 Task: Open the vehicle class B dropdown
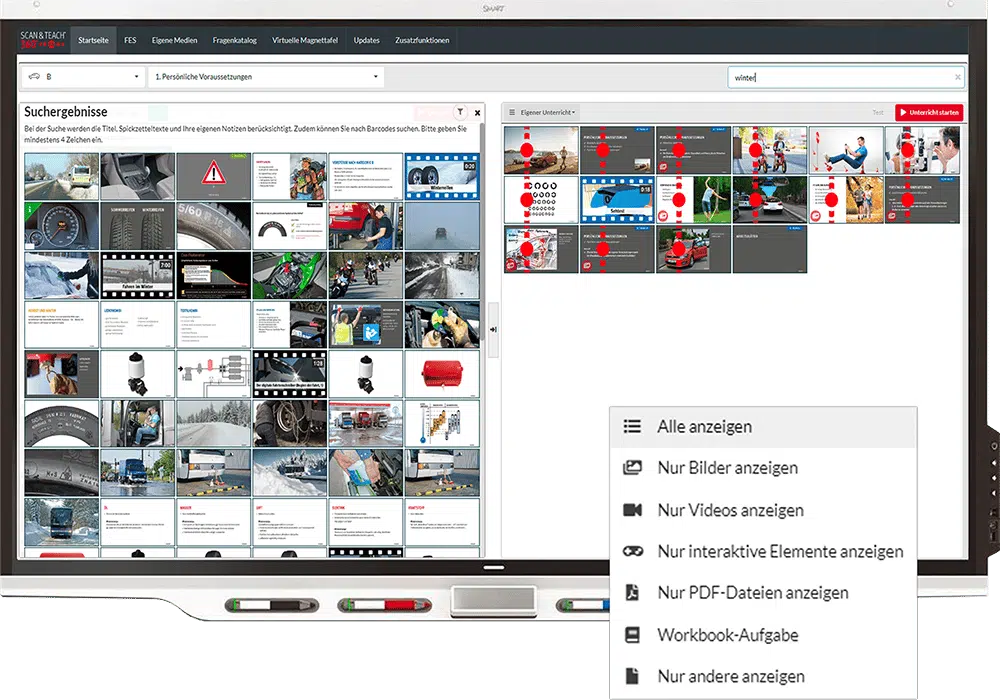click(x=84, y=77)
